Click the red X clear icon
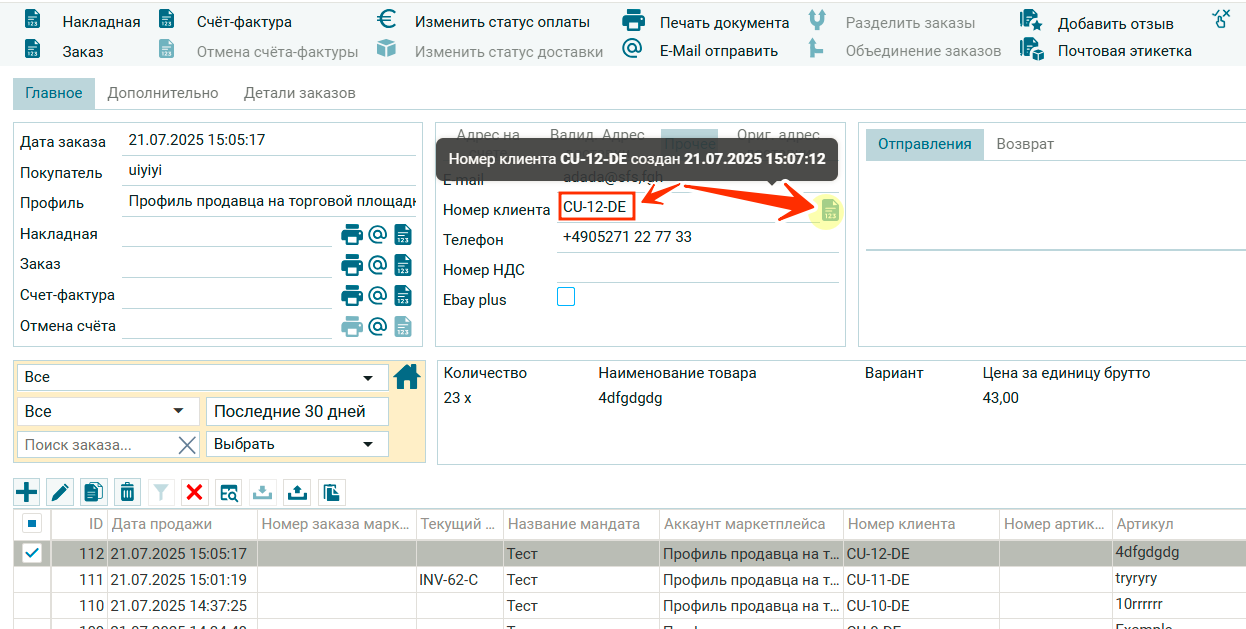The height and width of the screenshot is (629, 1246). coord(195,491)
